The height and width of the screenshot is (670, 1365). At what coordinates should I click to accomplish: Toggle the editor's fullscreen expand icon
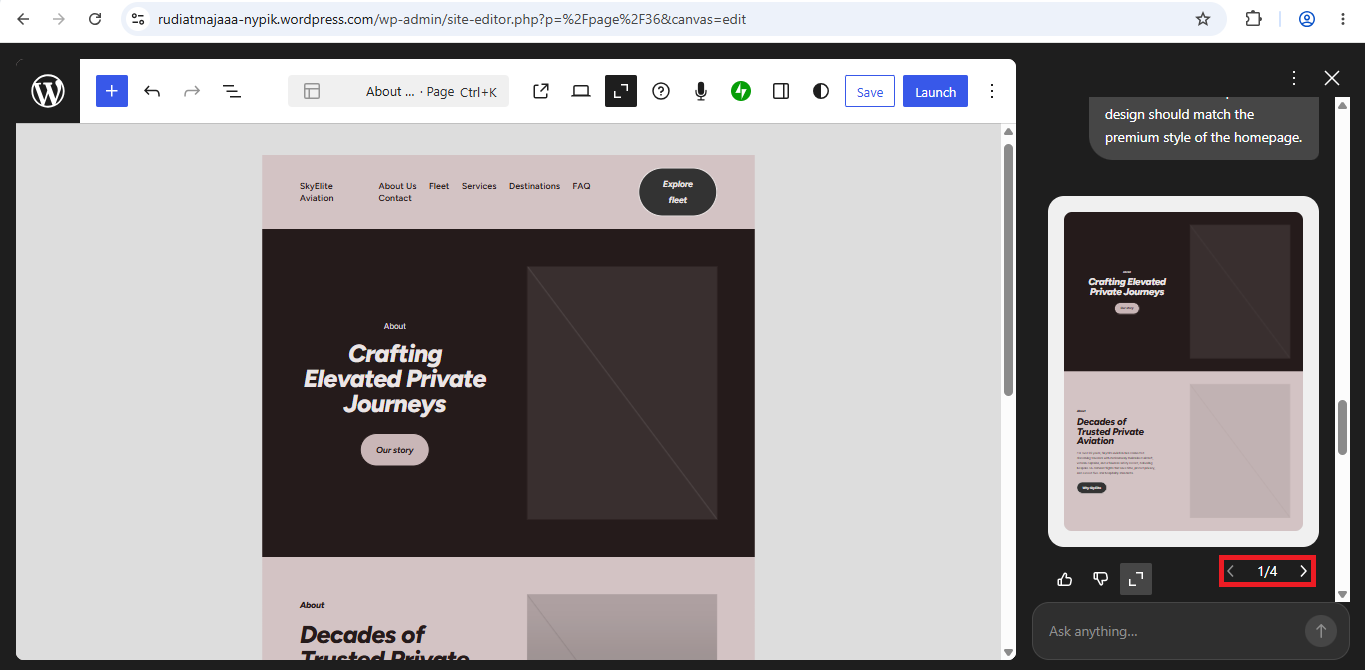(621, 91)
